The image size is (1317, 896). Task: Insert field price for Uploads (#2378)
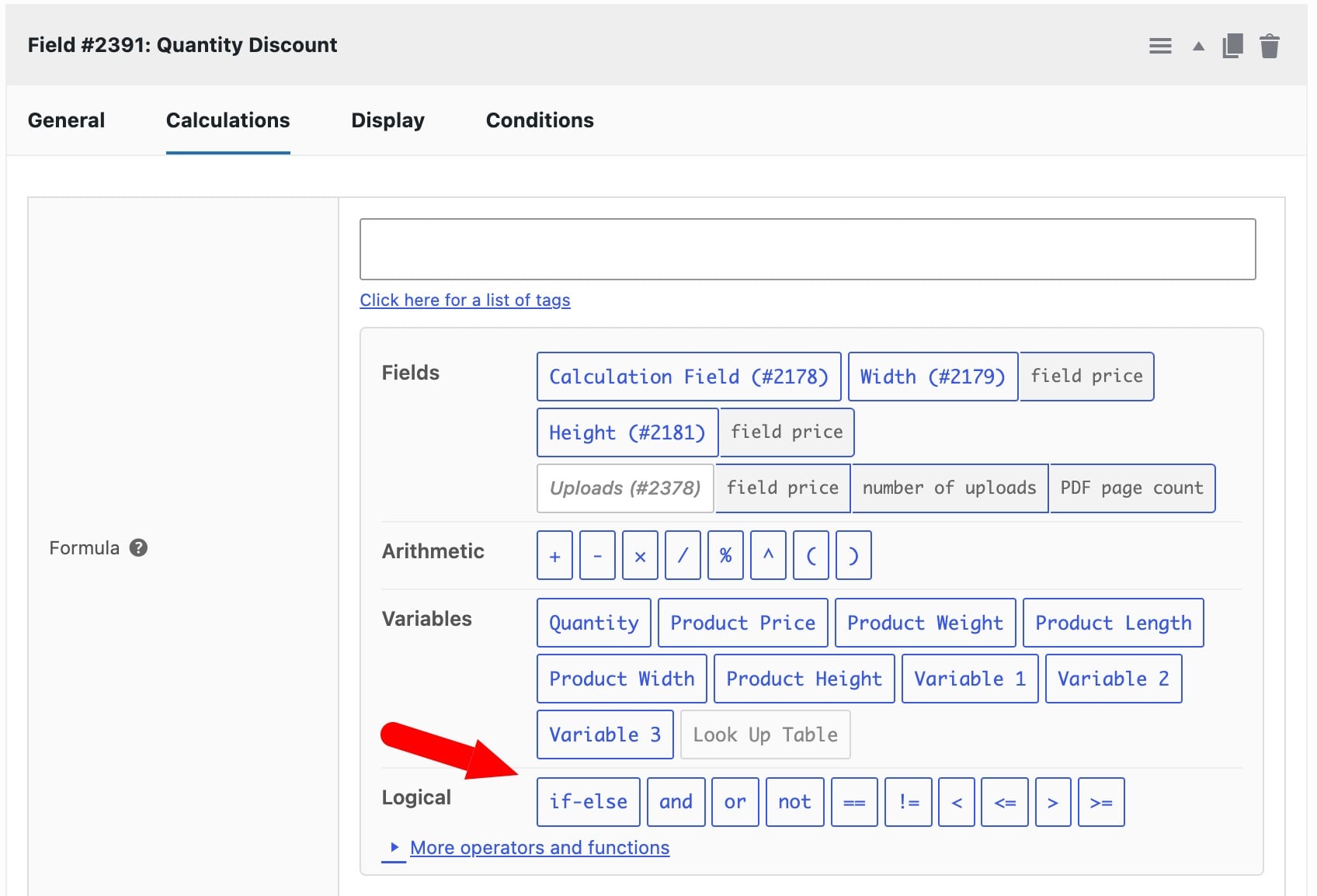783,488
